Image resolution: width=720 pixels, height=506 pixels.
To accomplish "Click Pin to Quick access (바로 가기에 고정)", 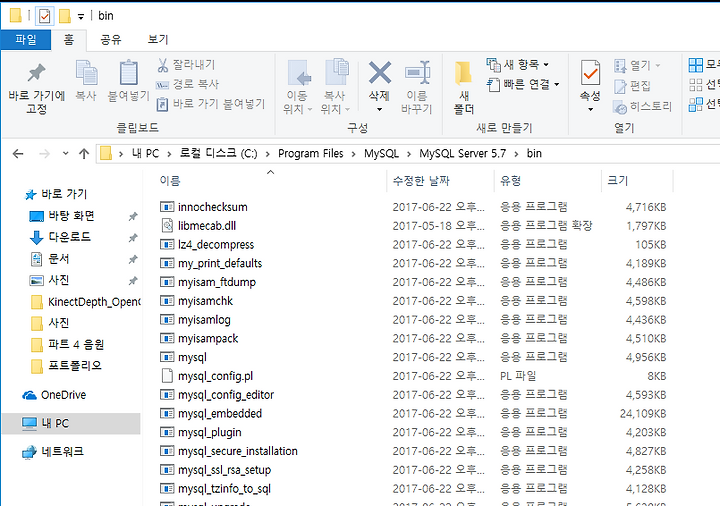I will (36, 87).
